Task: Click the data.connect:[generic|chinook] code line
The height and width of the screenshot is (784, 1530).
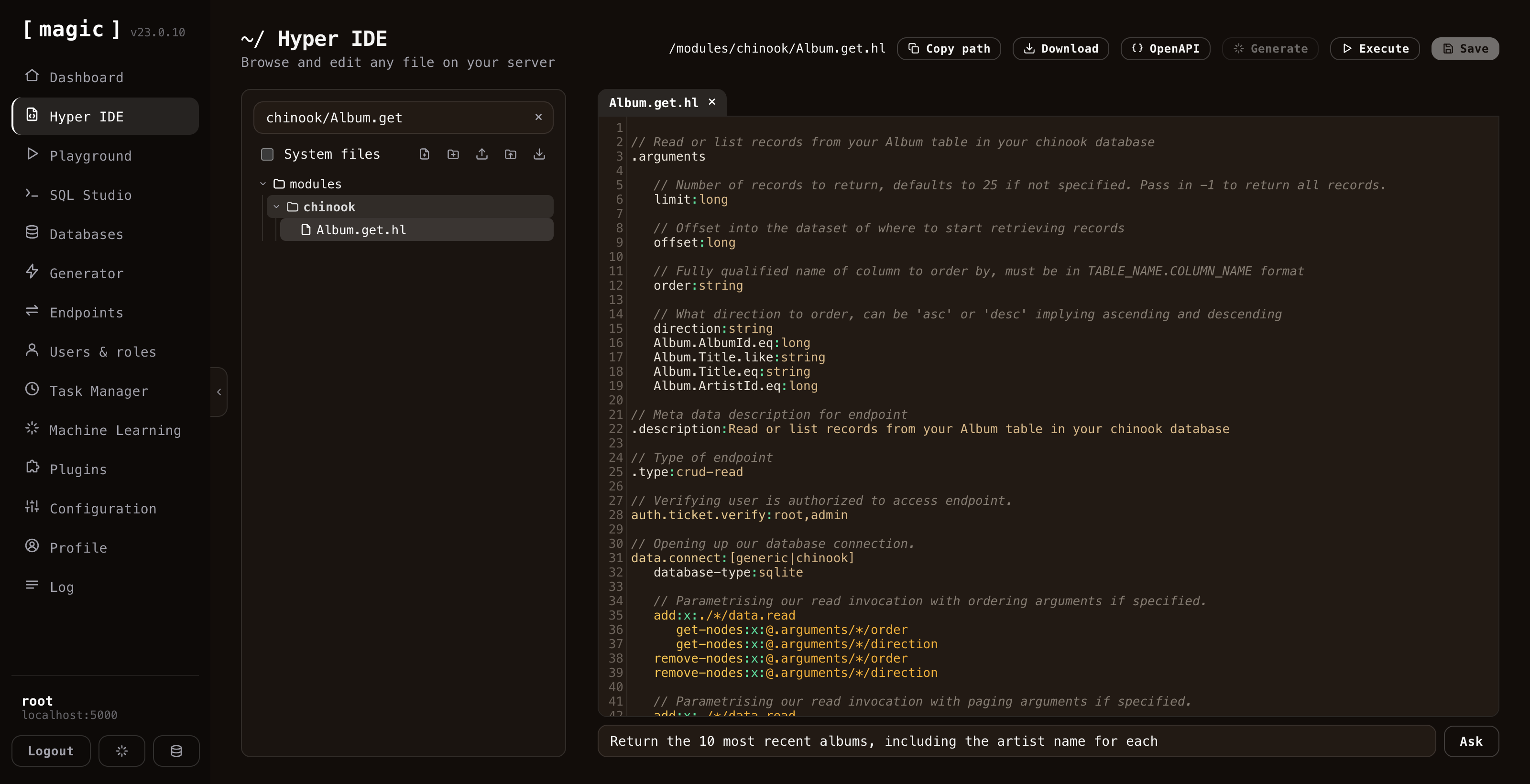Action: click(x=743, y=558)
